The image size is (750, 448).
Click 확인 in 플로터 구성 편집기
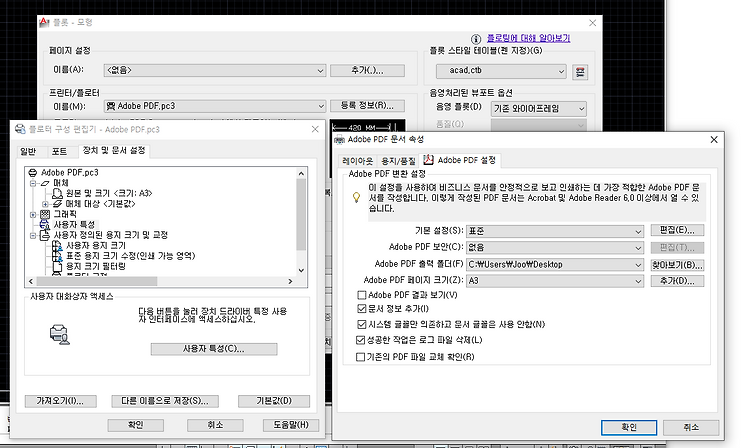pos(136,425)
